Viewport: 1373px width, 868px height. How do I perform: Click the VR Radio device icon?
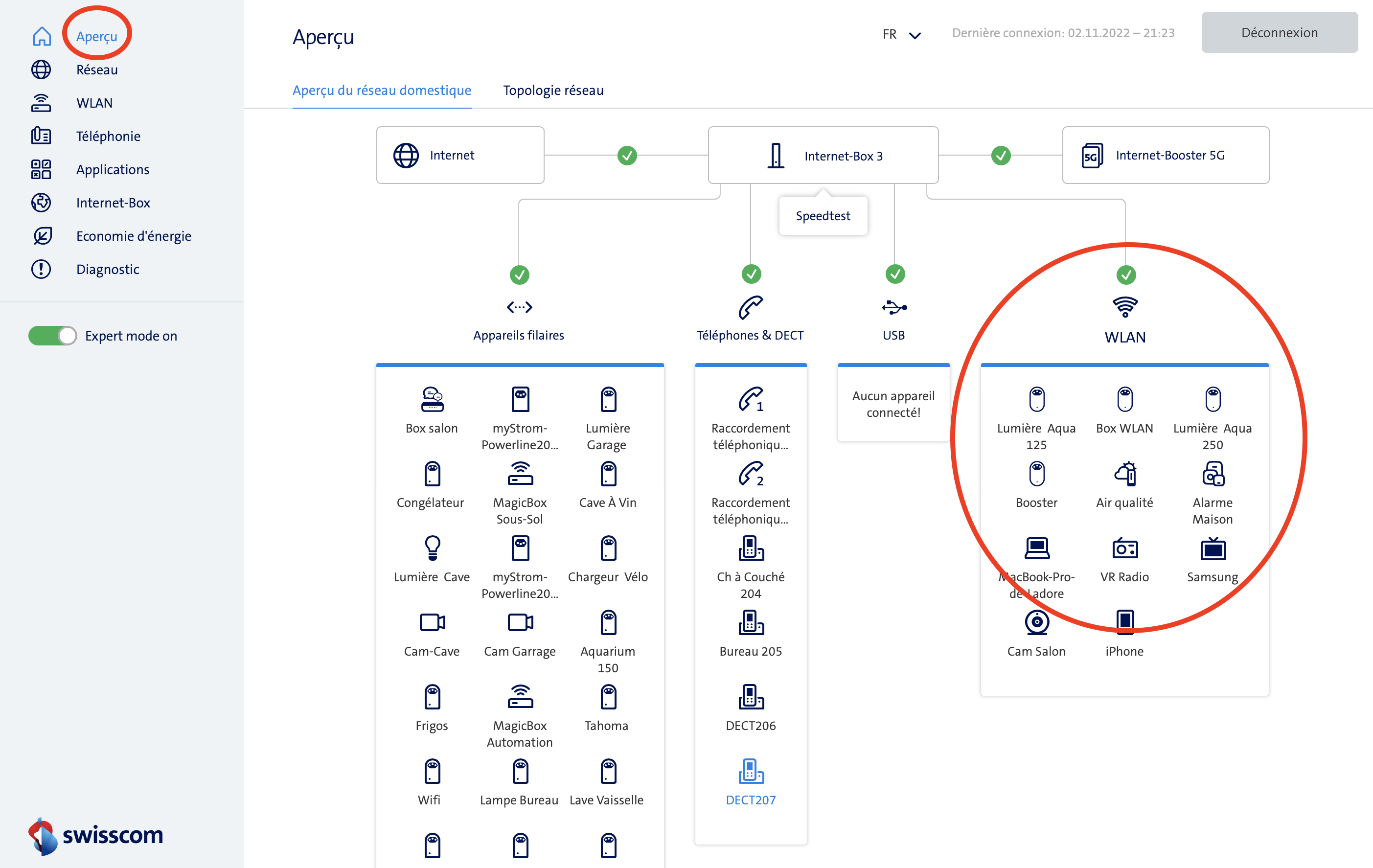(x=1124, y=548)
